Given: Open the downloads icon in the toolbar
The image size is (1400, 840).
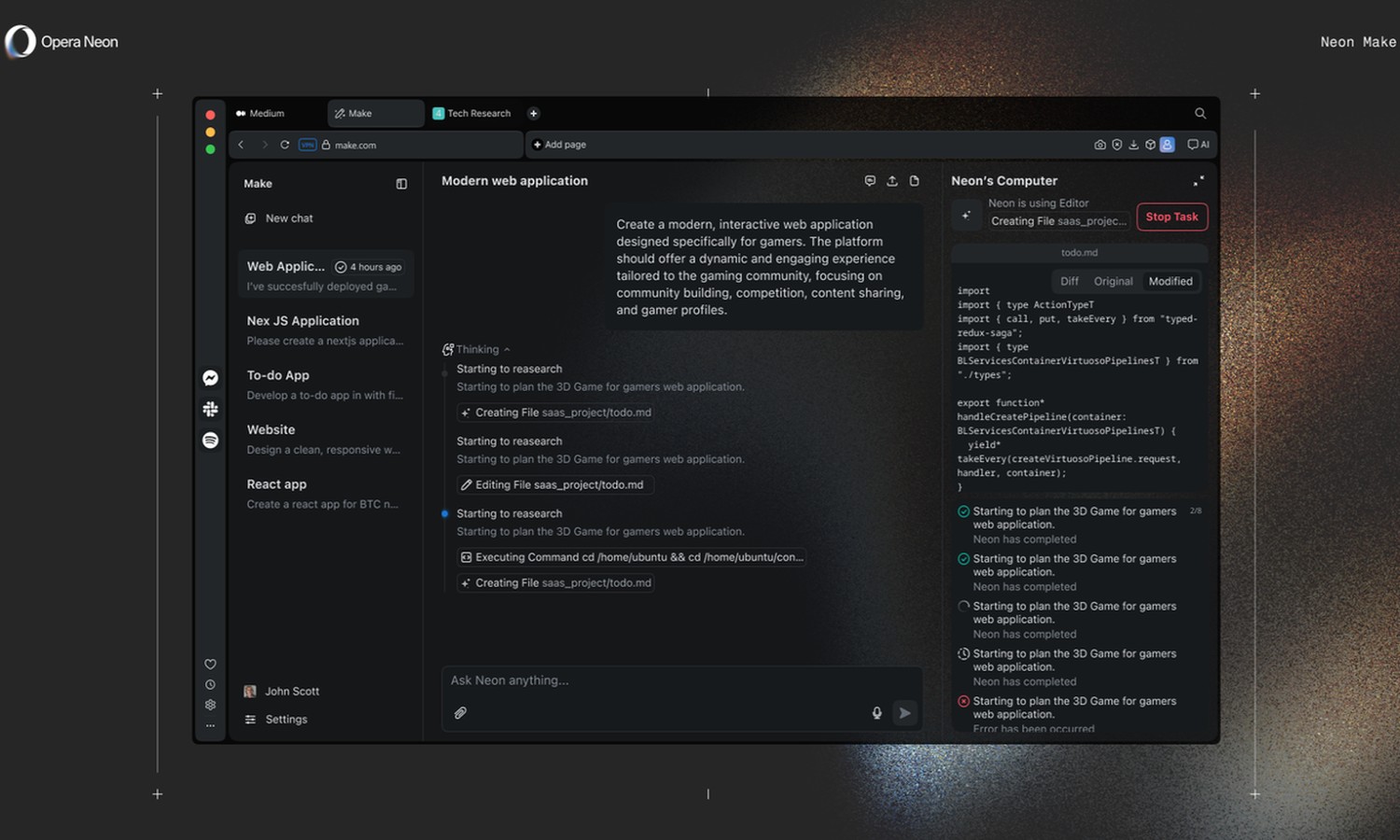Looking at the screenshot, I should point(1134,145).
